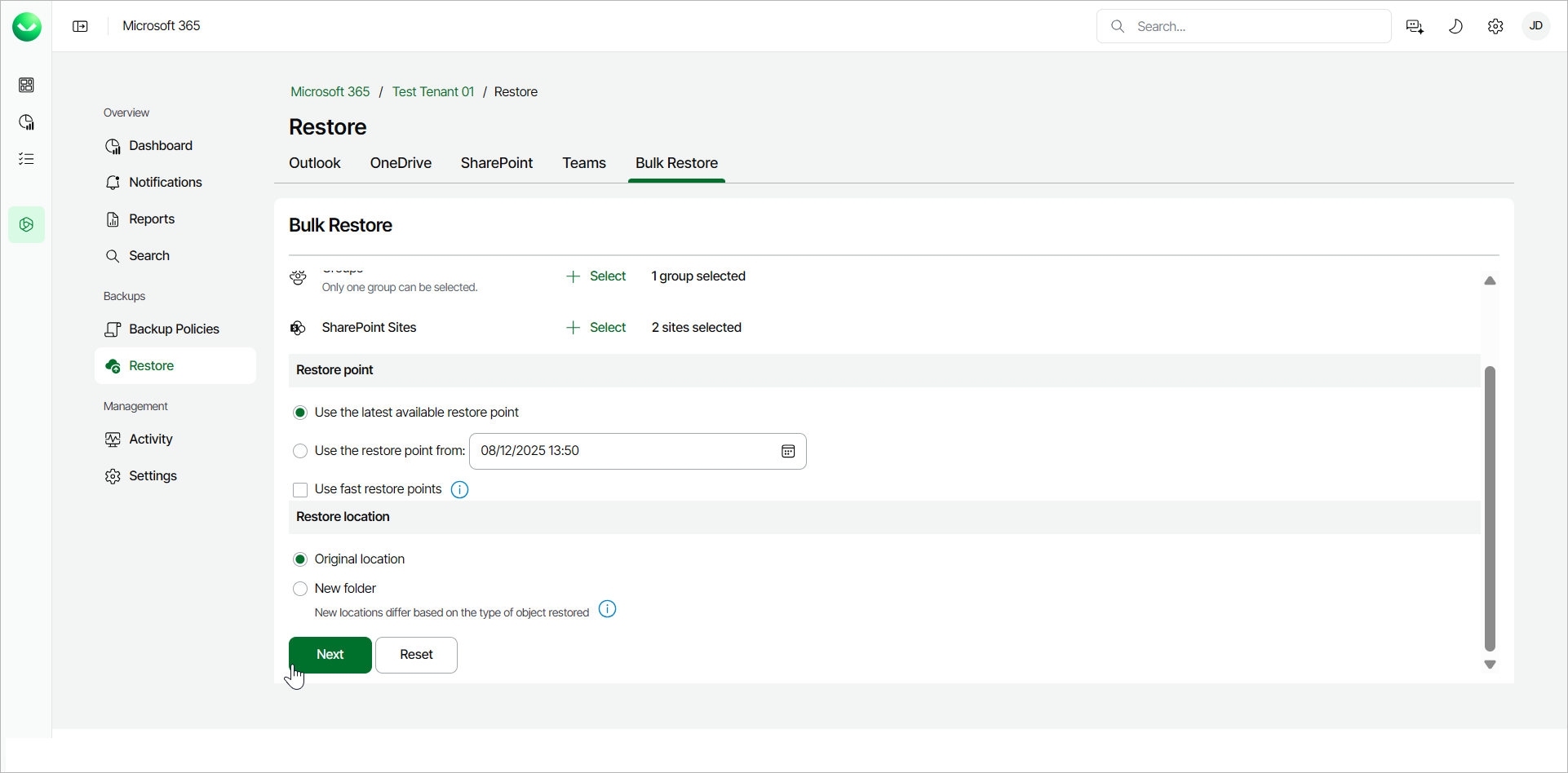Show info about new locations
The image size is (1568, 773).
tap(608, 609)
